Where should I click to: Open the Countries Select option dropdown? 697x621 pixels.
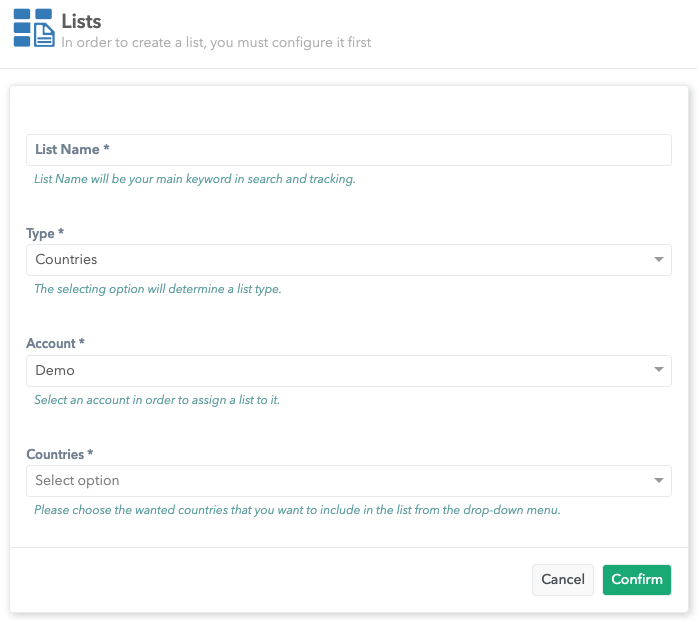coord(340,481)
